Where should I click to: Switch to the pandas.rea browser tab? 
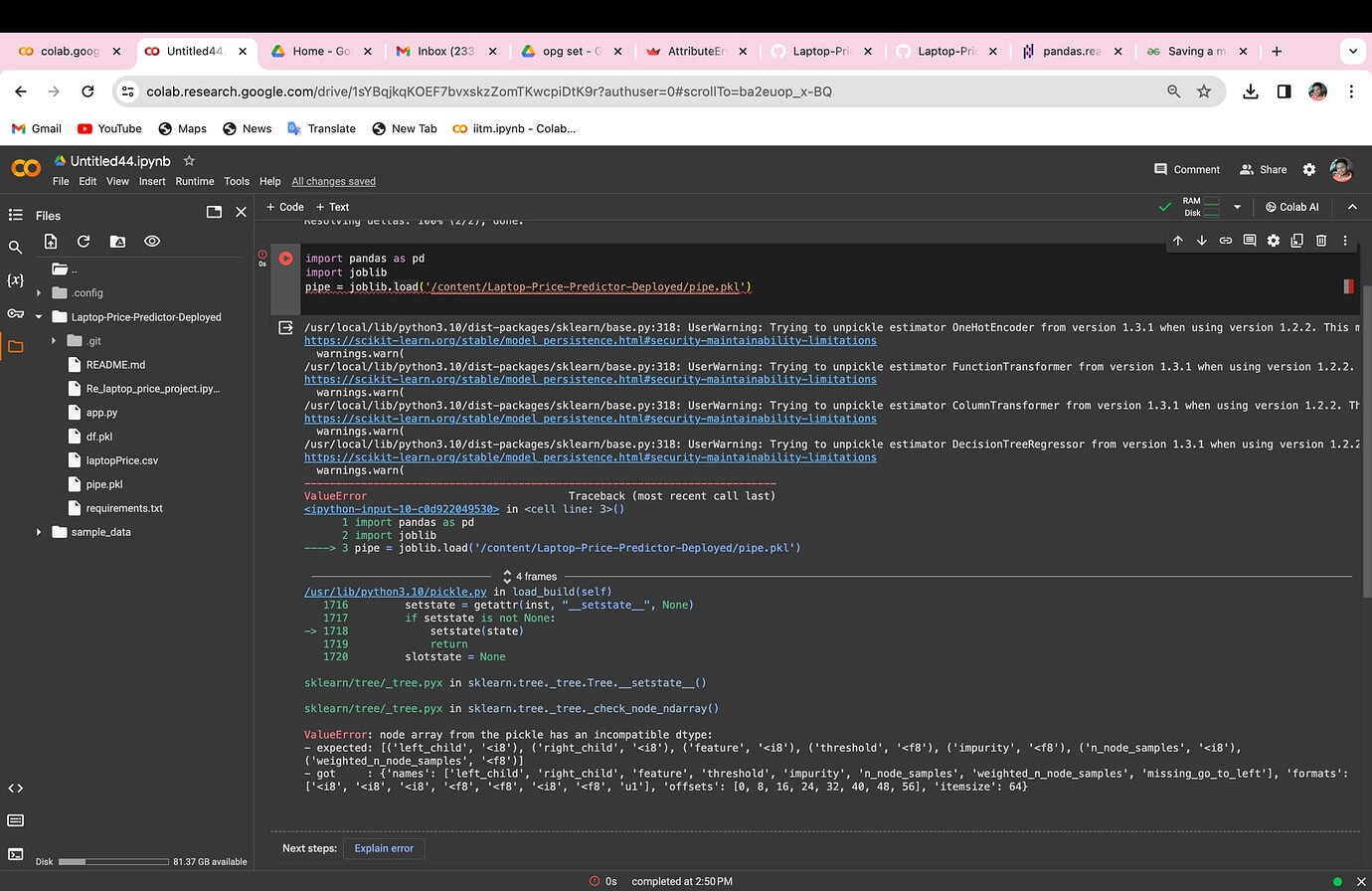click(x=1072, y=51)
